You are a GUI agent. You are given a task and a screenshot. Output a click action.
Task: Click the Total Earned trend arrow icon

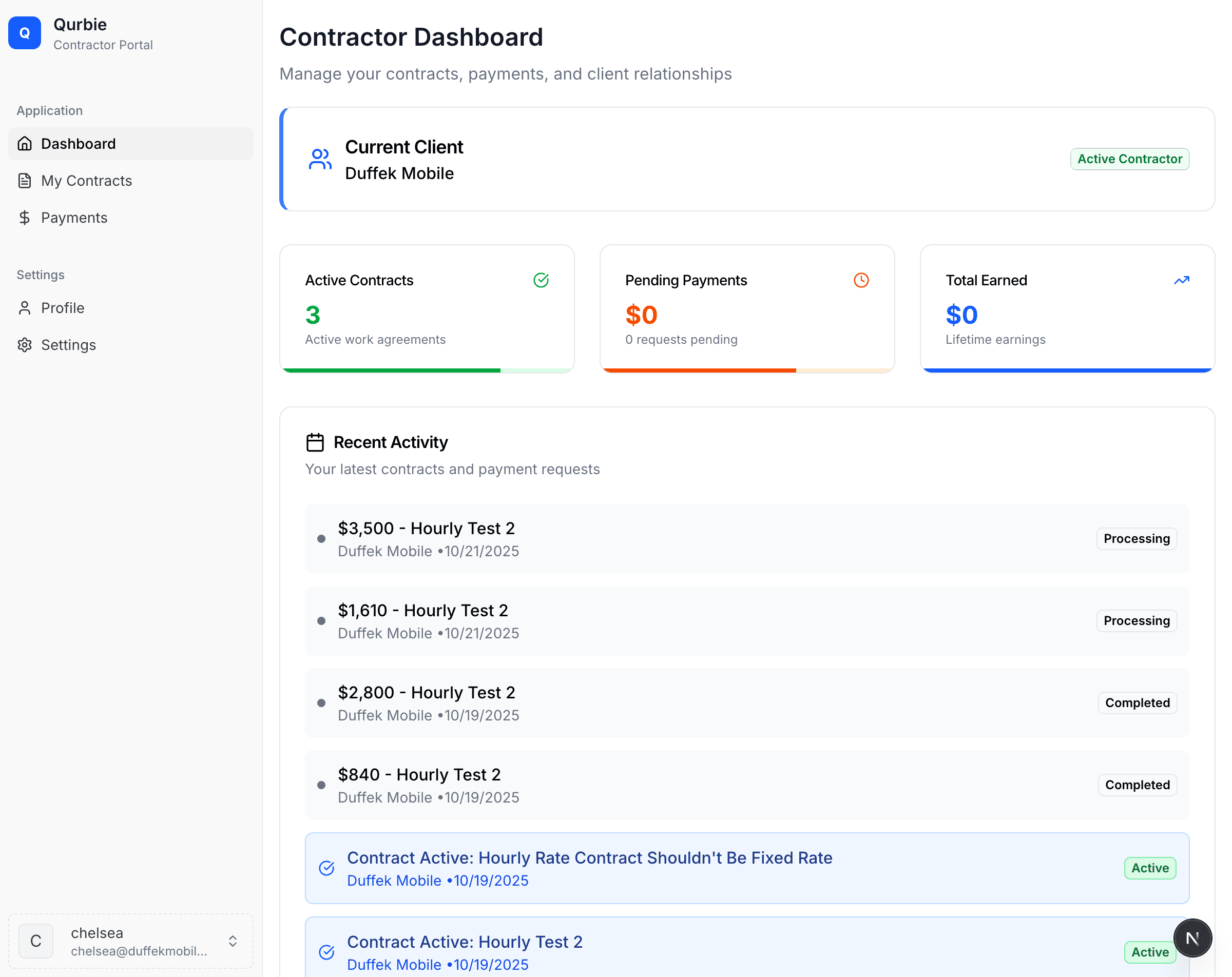[1182, 280]
